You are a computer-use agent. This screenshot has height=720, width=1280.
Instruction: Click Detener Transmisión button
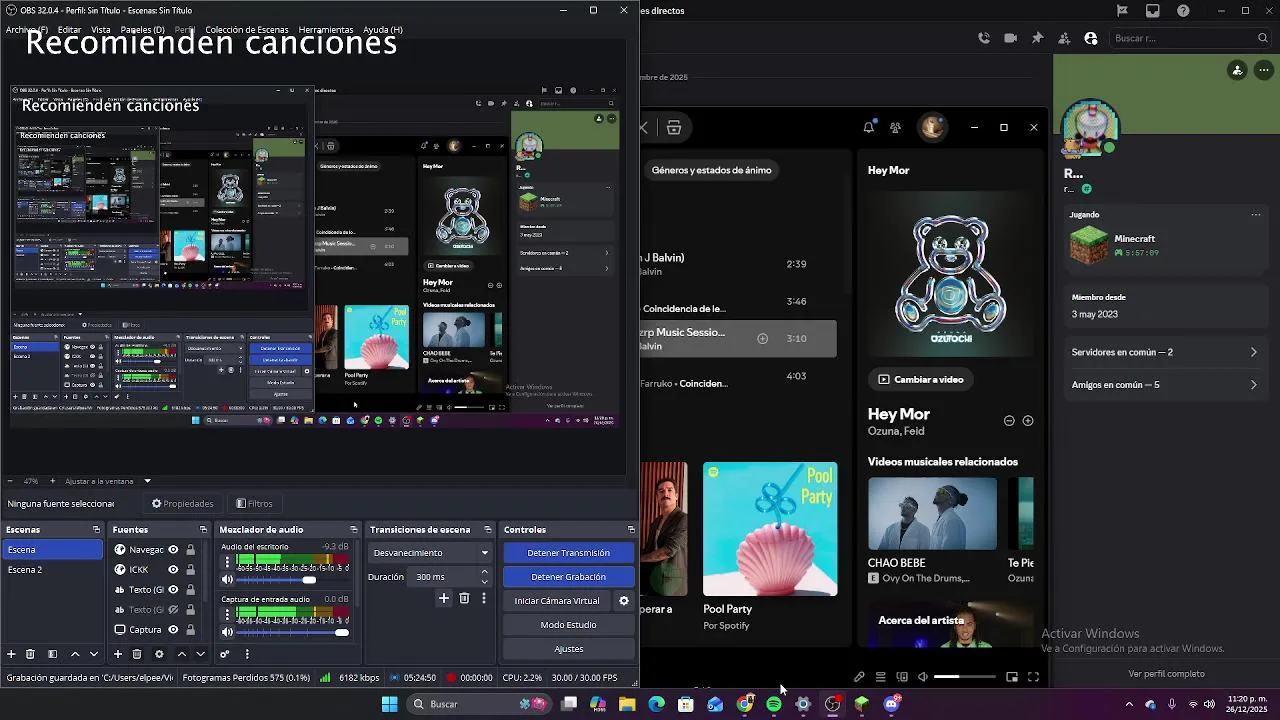[x=568, y=553]
